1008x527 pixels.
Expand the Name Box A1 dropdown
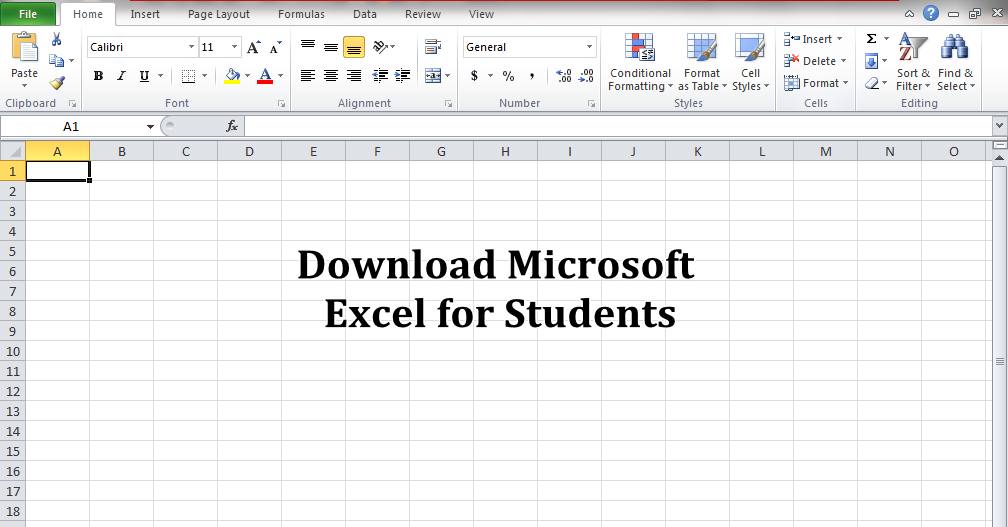(150, 127)
